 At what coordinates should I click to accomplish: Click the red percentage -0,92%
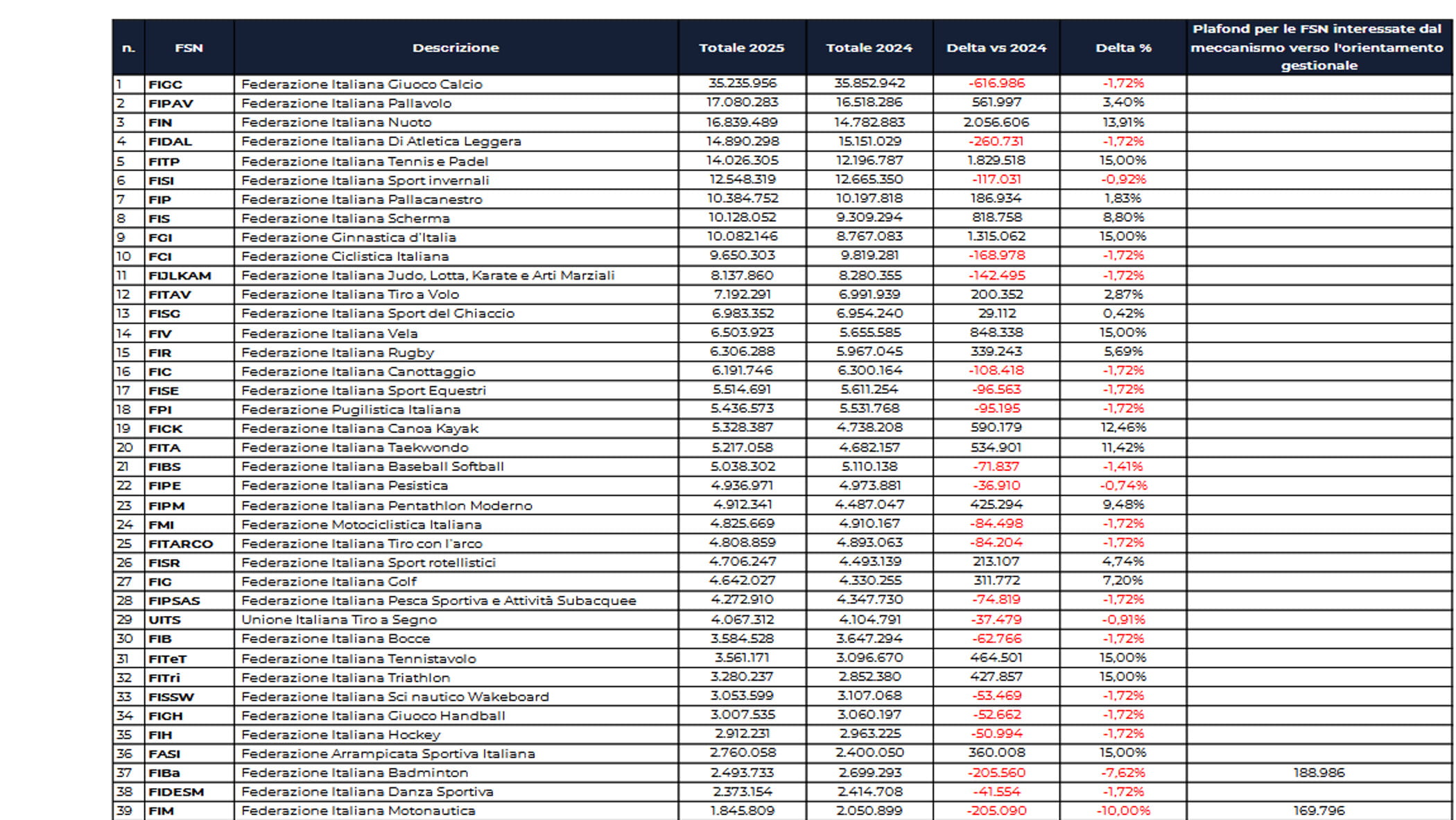pos(1124,179)
